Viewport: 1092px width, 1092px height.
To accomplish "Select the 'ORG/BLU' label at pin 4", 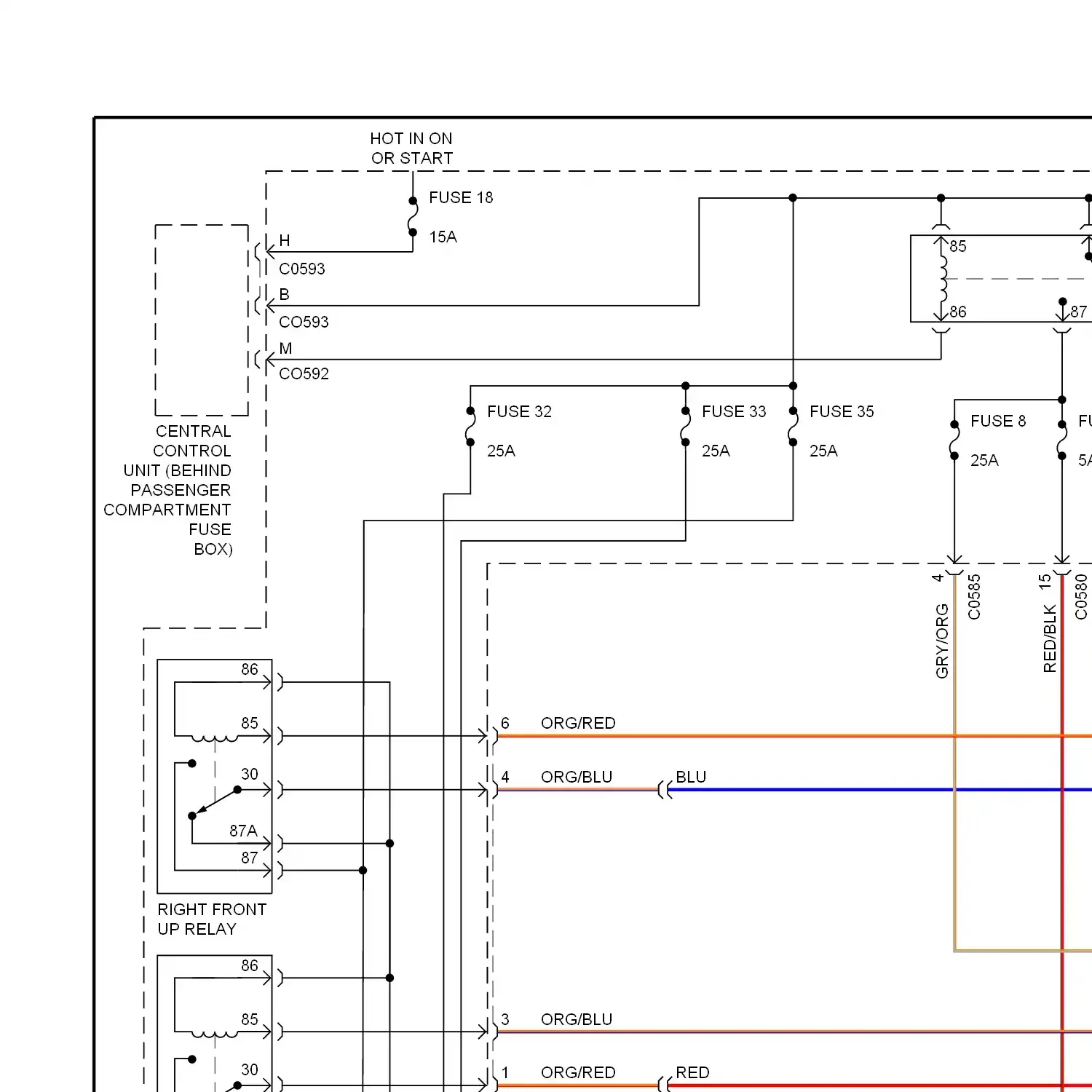I will tap(577, 778).
